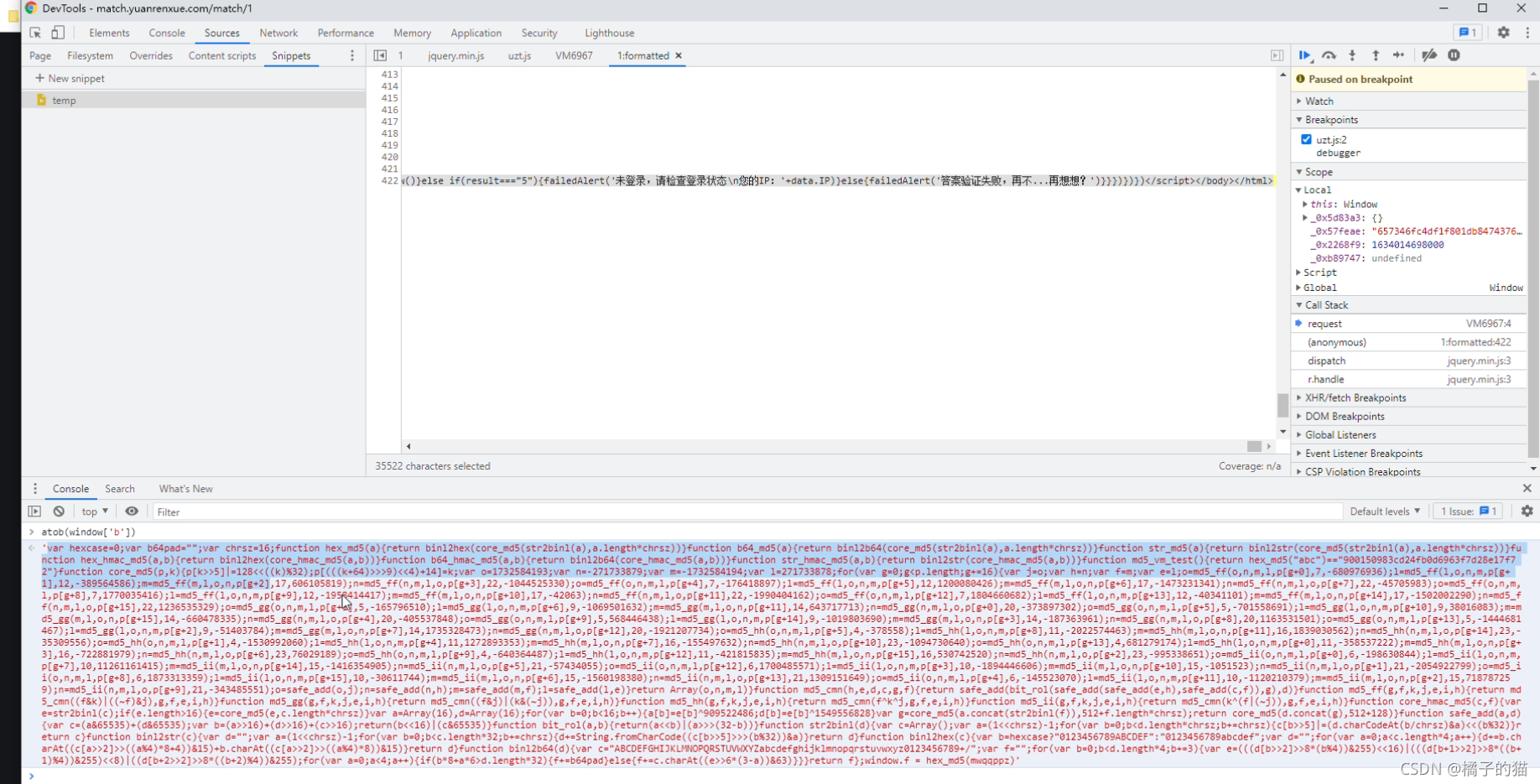Open the Application panel tab

(x=476, y=33)
